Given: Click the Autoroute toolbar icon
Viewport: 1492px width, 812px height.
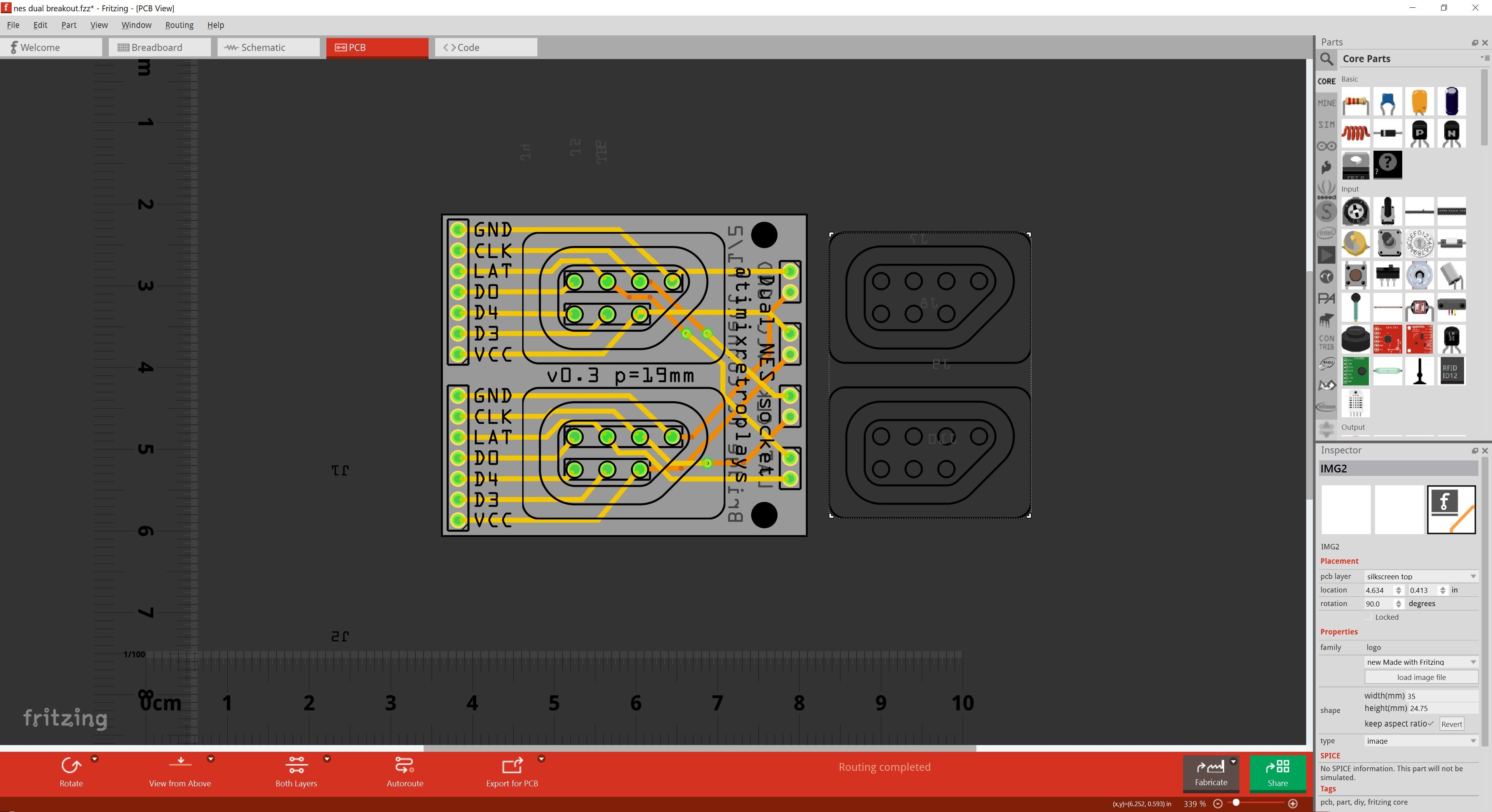Looking at the screenshot, I should click(404, 766).
